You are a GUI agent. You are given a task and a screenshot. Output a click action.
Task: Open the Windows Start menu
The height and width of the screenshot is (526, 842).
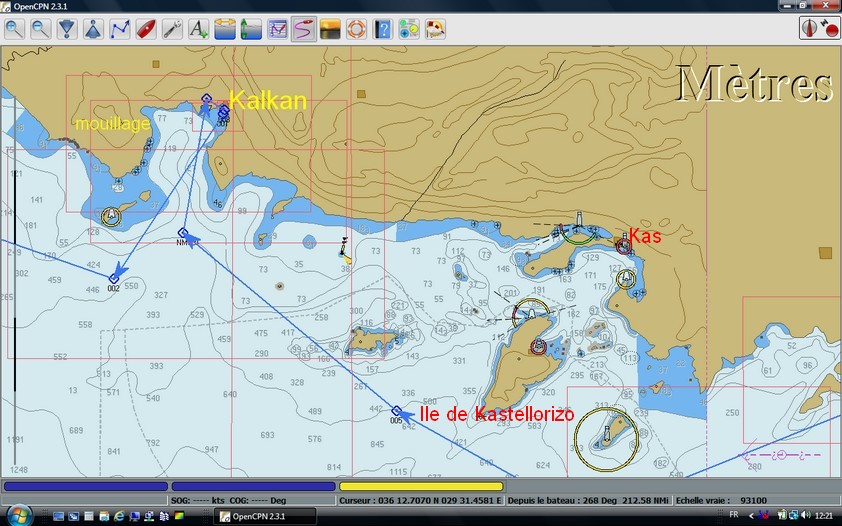point(20,515)
